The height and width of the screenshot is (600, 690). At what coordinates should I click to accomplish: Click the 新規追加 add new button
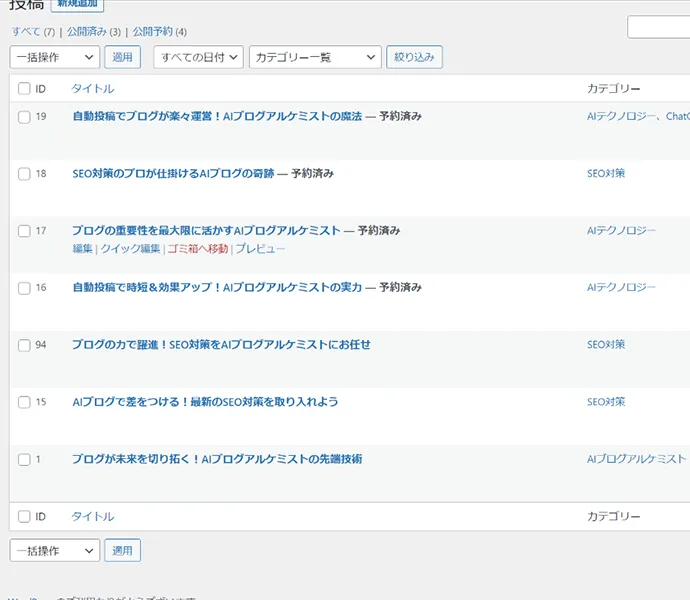77,5
